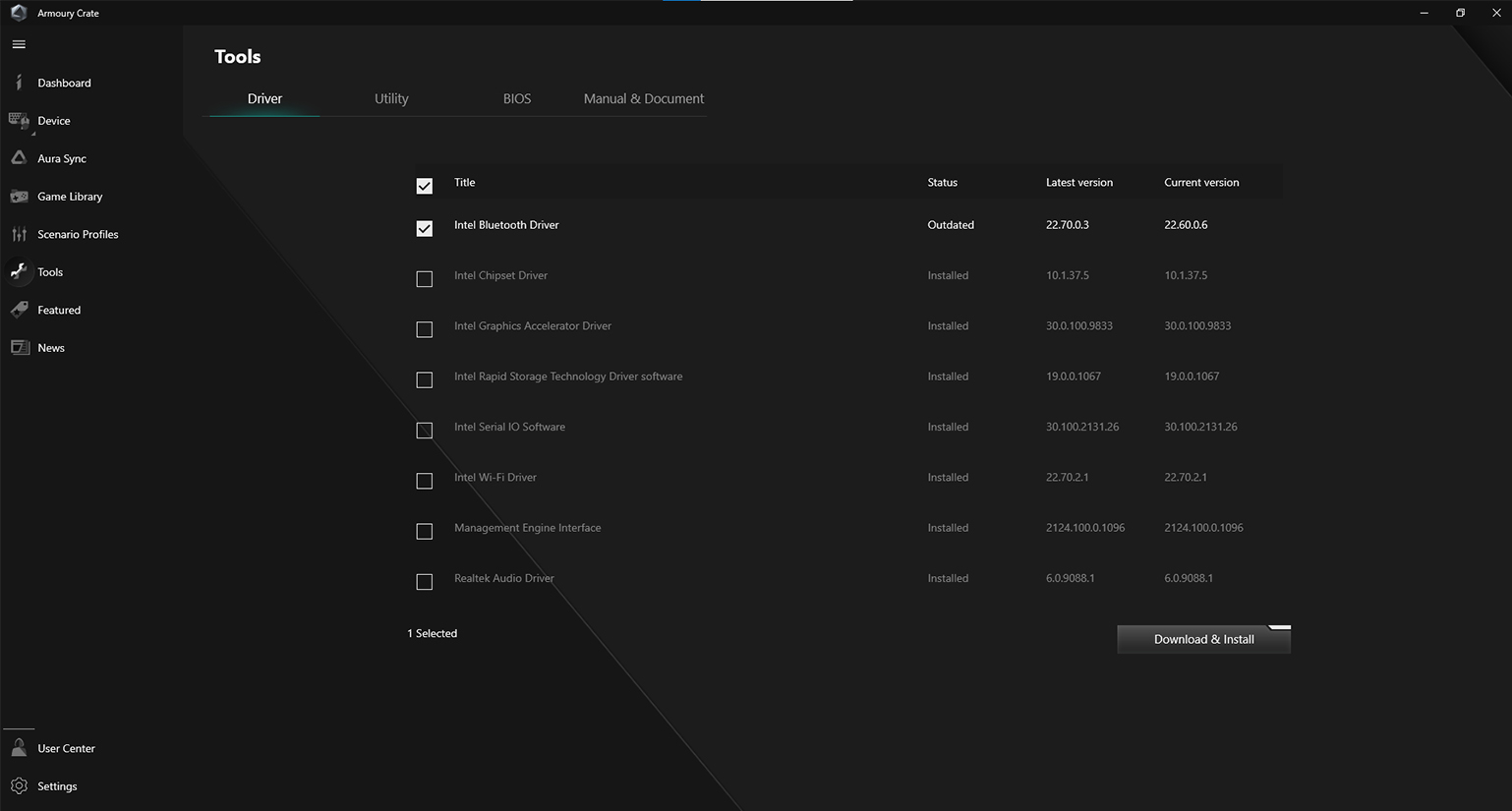Switch to the Utility tab
This screenshot has height=811, width=1512.
tap(391, 98)
